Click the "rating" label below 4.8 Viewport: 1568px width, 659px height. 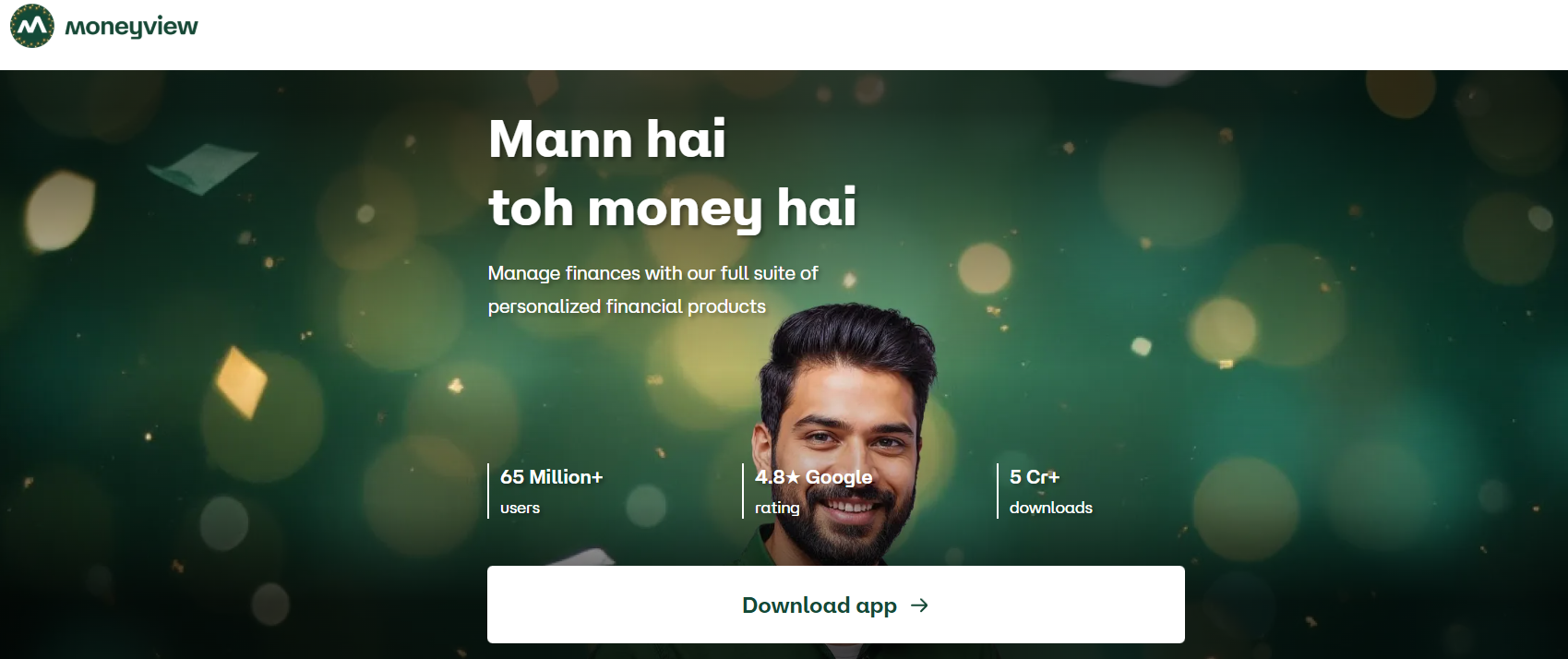(777, 508)
